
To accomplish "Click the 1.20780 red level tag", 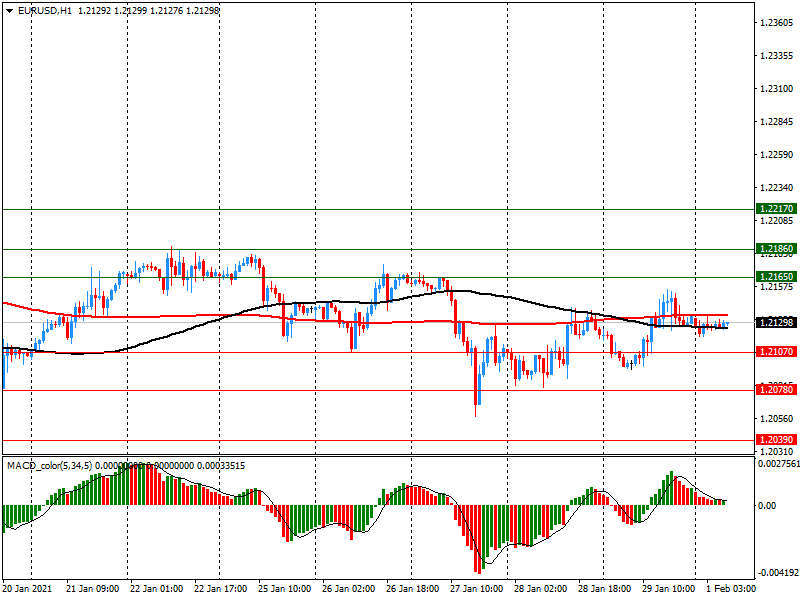I will point(776,389).
